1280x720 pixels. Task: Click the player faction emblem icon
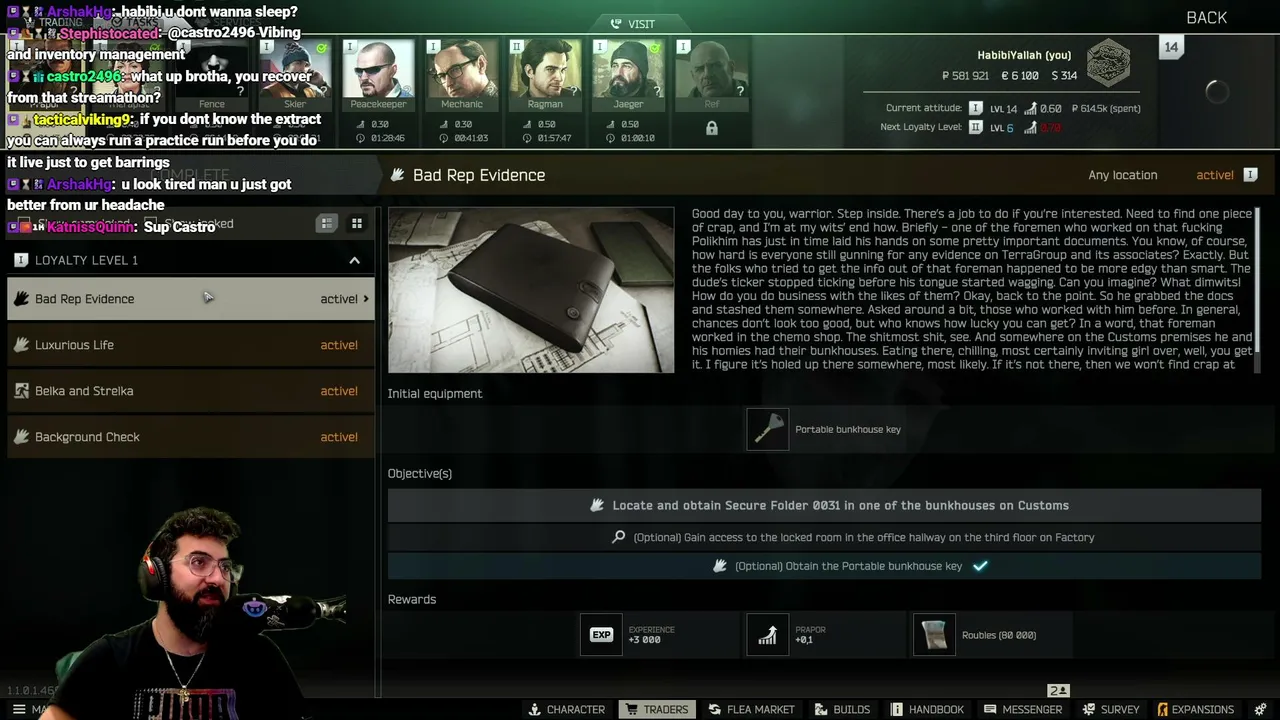click(x=1109, y=62)
